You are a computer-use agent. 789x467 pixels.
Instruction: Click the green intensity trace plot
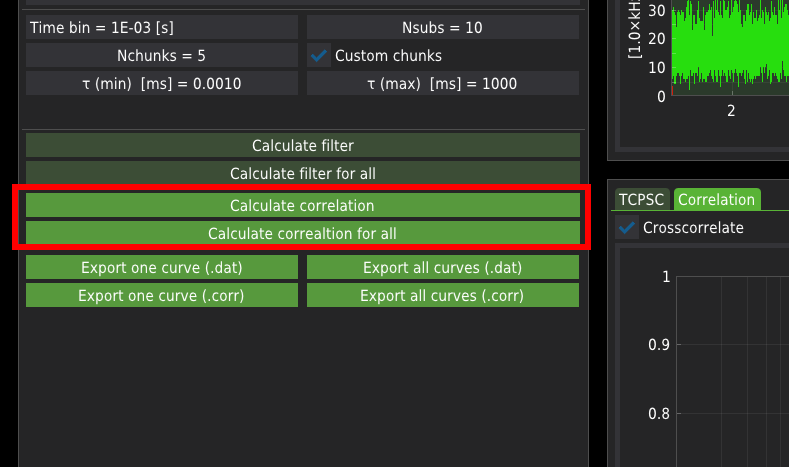730,45
